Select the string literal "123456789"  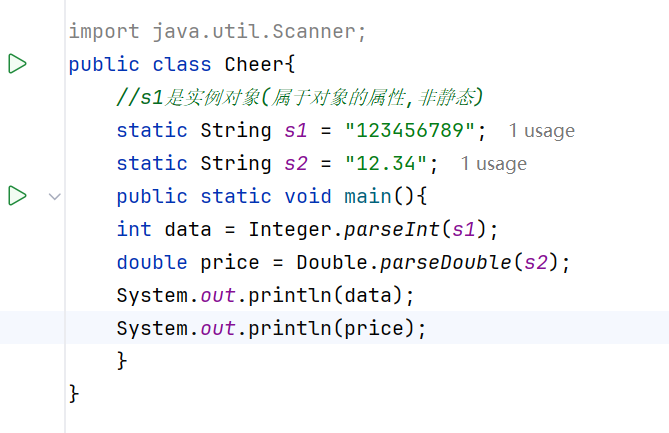410,130
